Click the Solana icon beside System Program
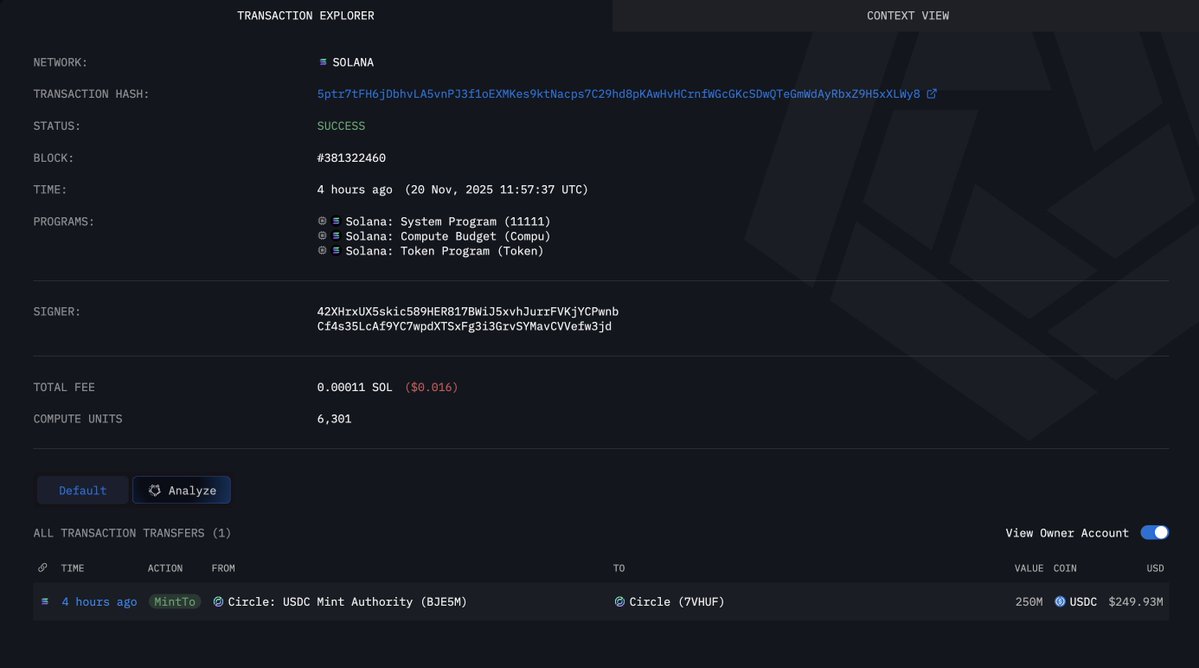The height and width of the screenshot is (668, 1199). coord(336,221)
